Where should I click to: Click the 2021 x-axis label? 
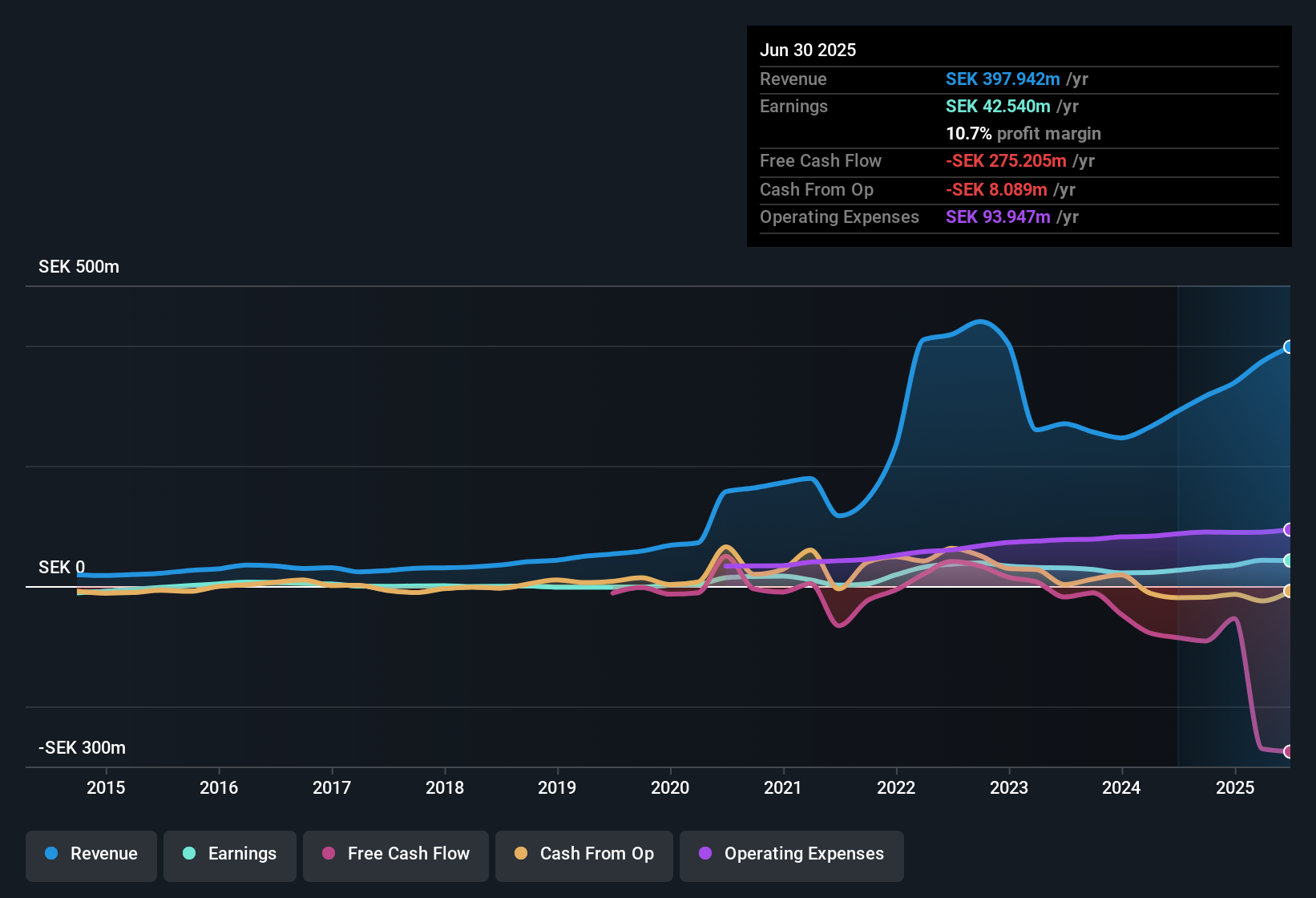point(783,788)
